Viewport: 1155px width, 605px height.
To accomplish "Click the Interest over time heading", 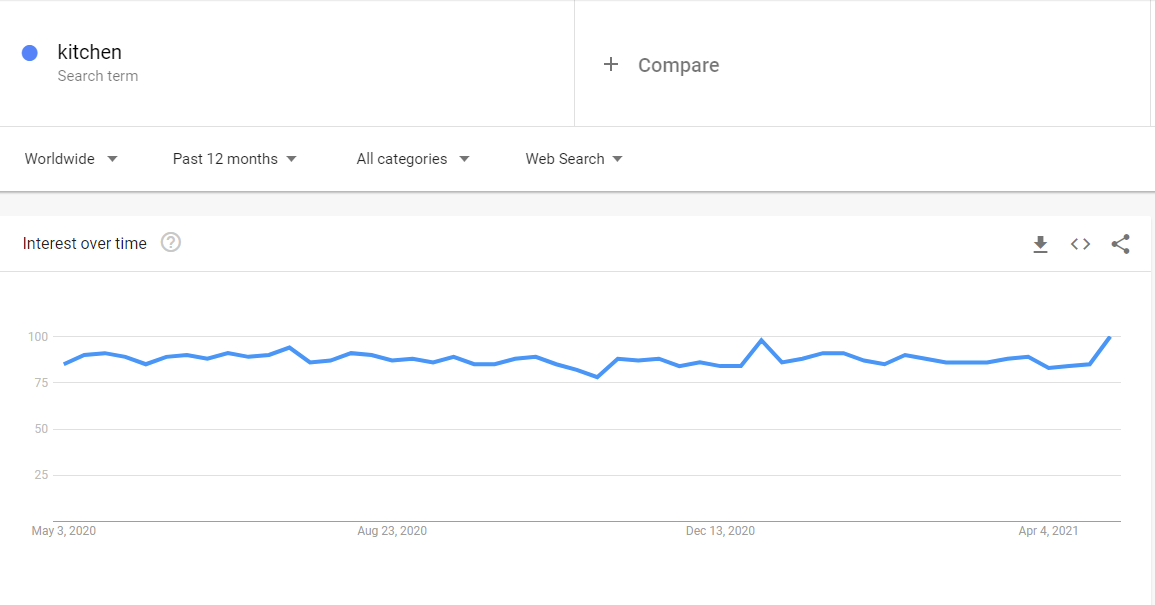I will [85, 243].
